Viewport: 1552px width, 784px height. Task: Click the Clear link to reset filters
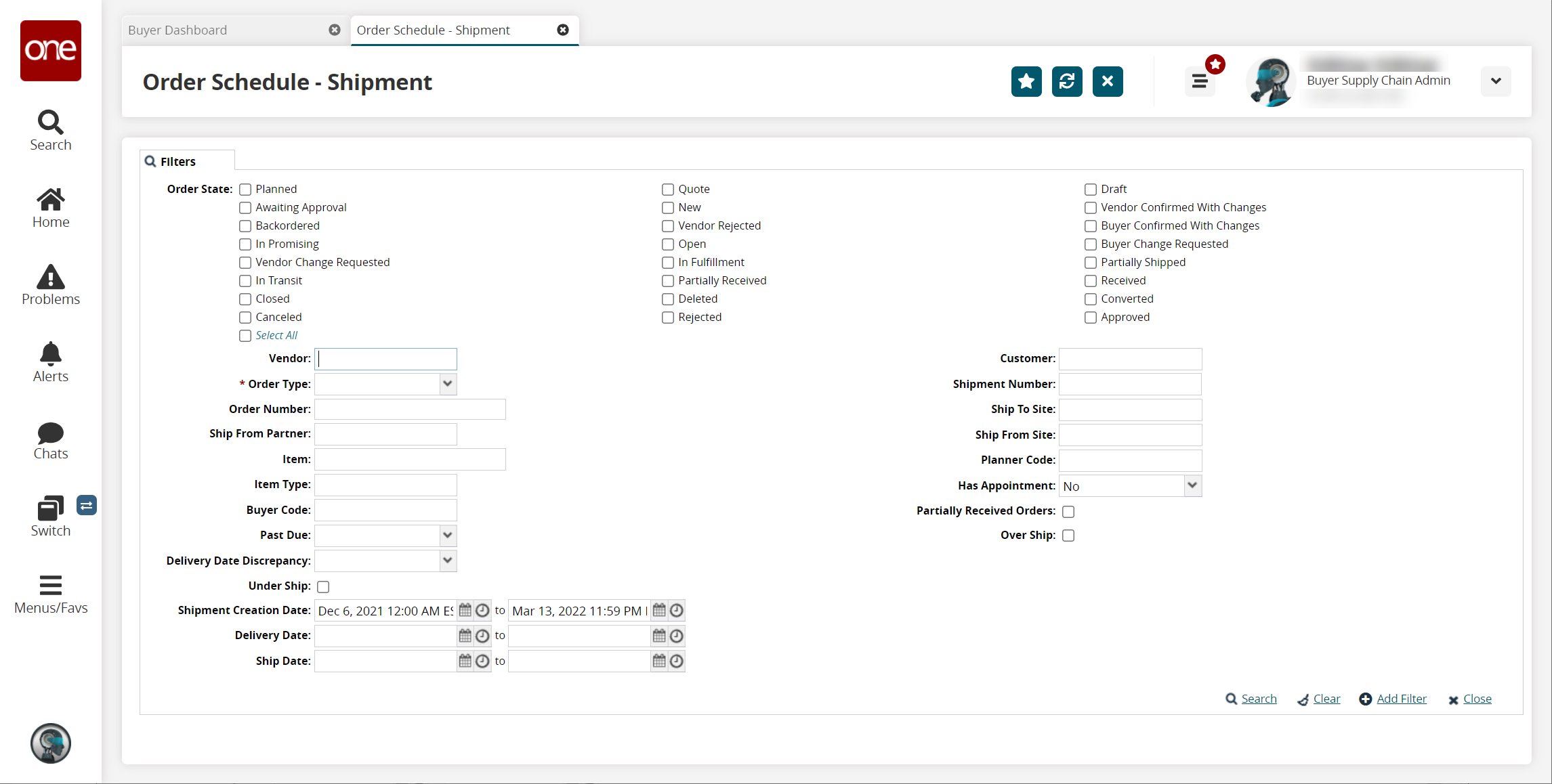(1325, 699)
